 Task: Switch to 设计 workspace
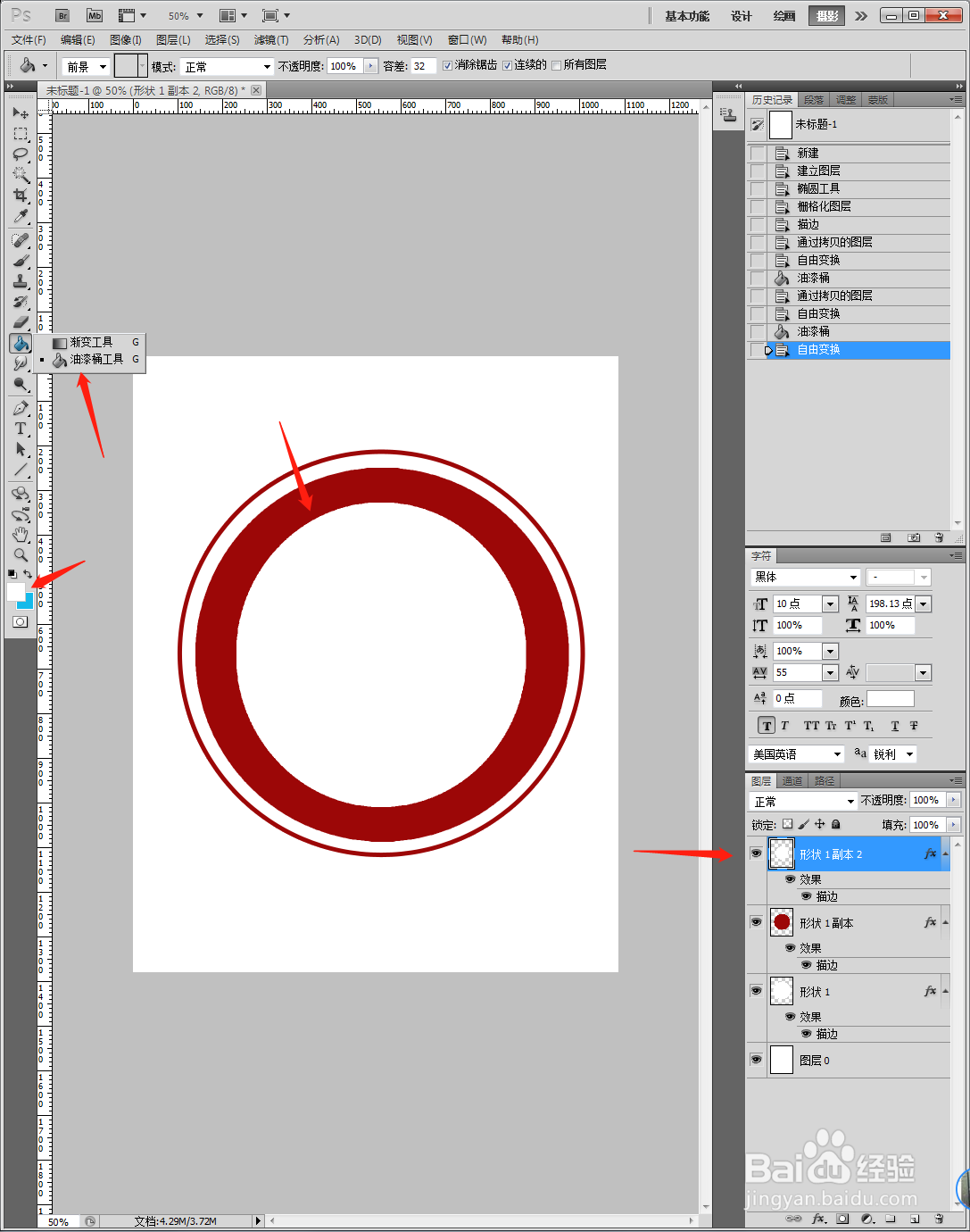pos(742,16)
